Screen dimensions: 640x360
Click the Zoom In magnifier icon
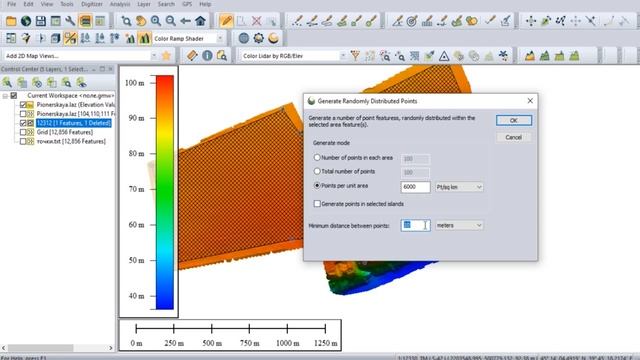(x=156, y=21)
